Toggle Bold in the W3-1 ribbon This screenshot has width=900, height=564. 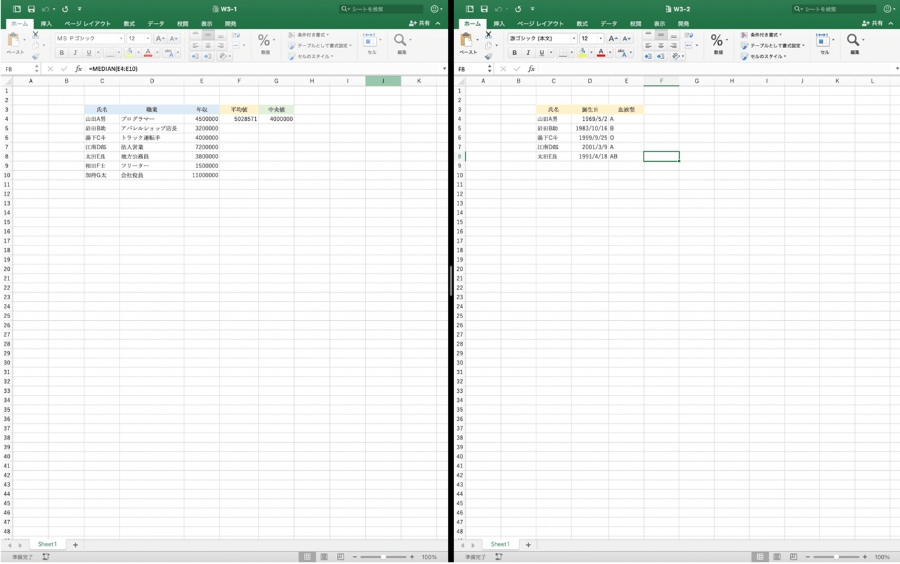[61, 53]
